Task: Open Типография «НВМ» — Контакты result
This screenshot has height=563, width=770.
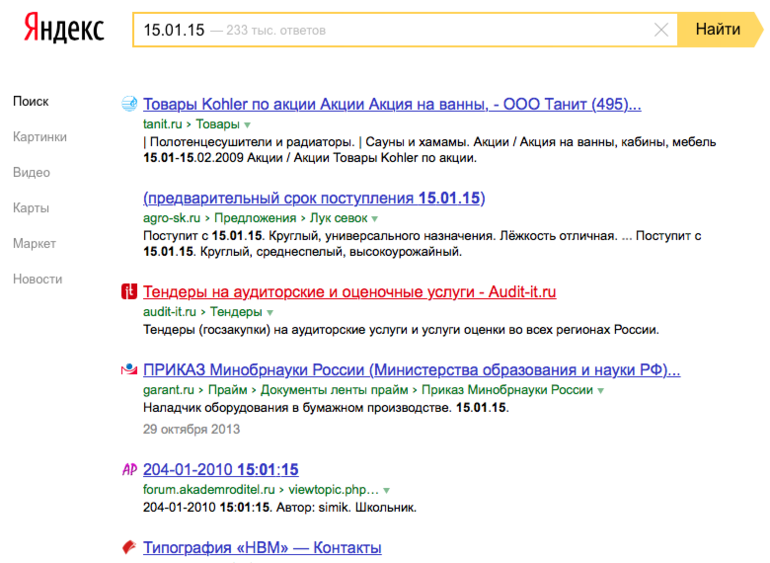Action: click(x=262, y=547)
